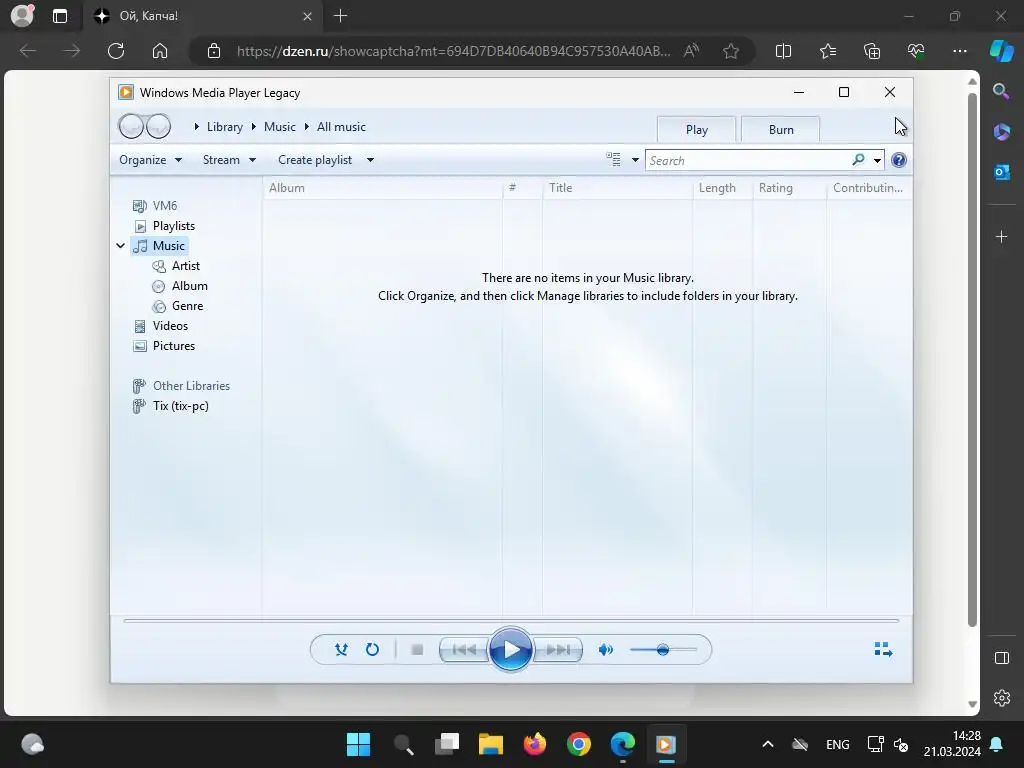Open the View options icon
Screen dimensions: 1024x768
(x=613, y=159)
